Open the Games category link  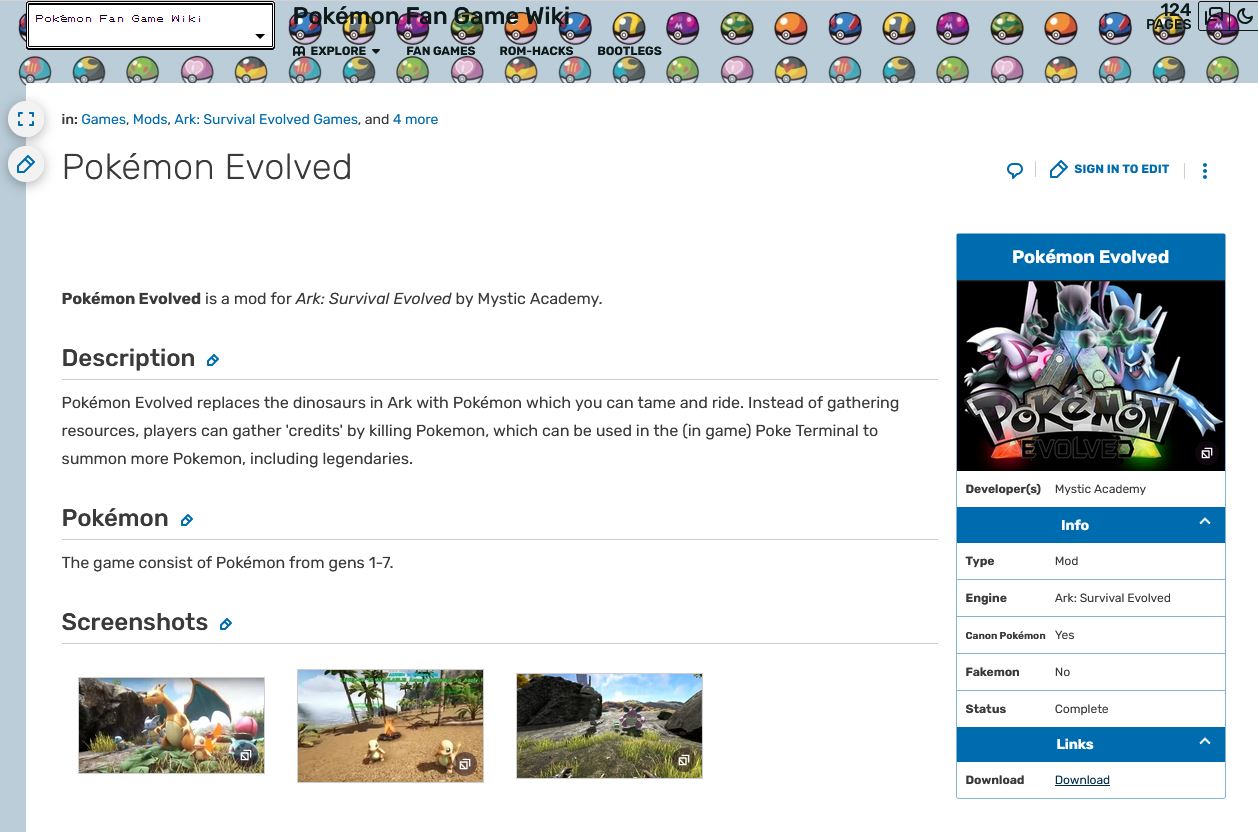click(x=103, y=119)
